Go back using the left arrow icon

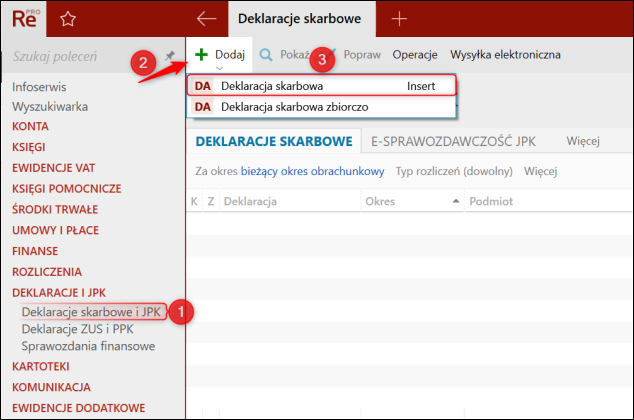coord(206,19)
